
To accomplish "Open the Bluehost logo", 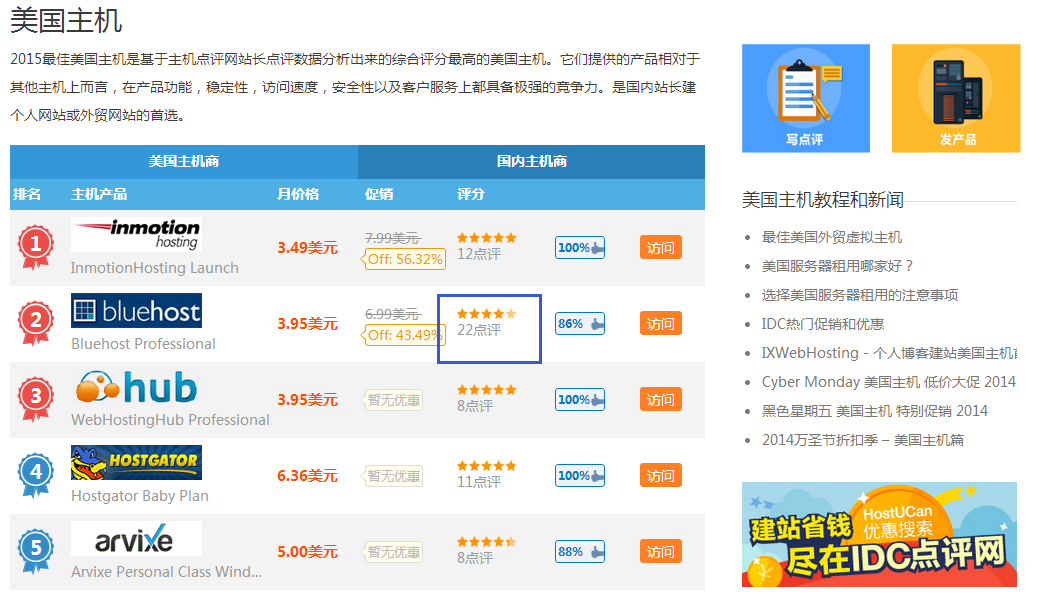I will (x=136, y=310).
